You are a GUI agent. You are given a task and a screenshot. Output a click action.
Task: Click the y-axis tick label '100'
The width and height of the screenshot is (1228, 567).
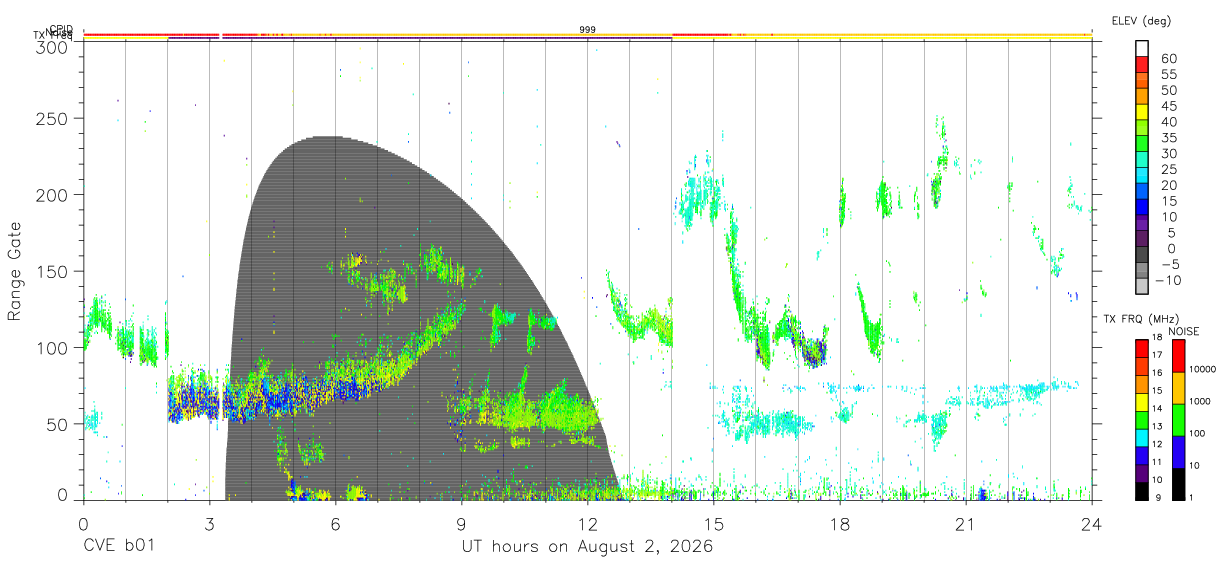click(51, 348)
